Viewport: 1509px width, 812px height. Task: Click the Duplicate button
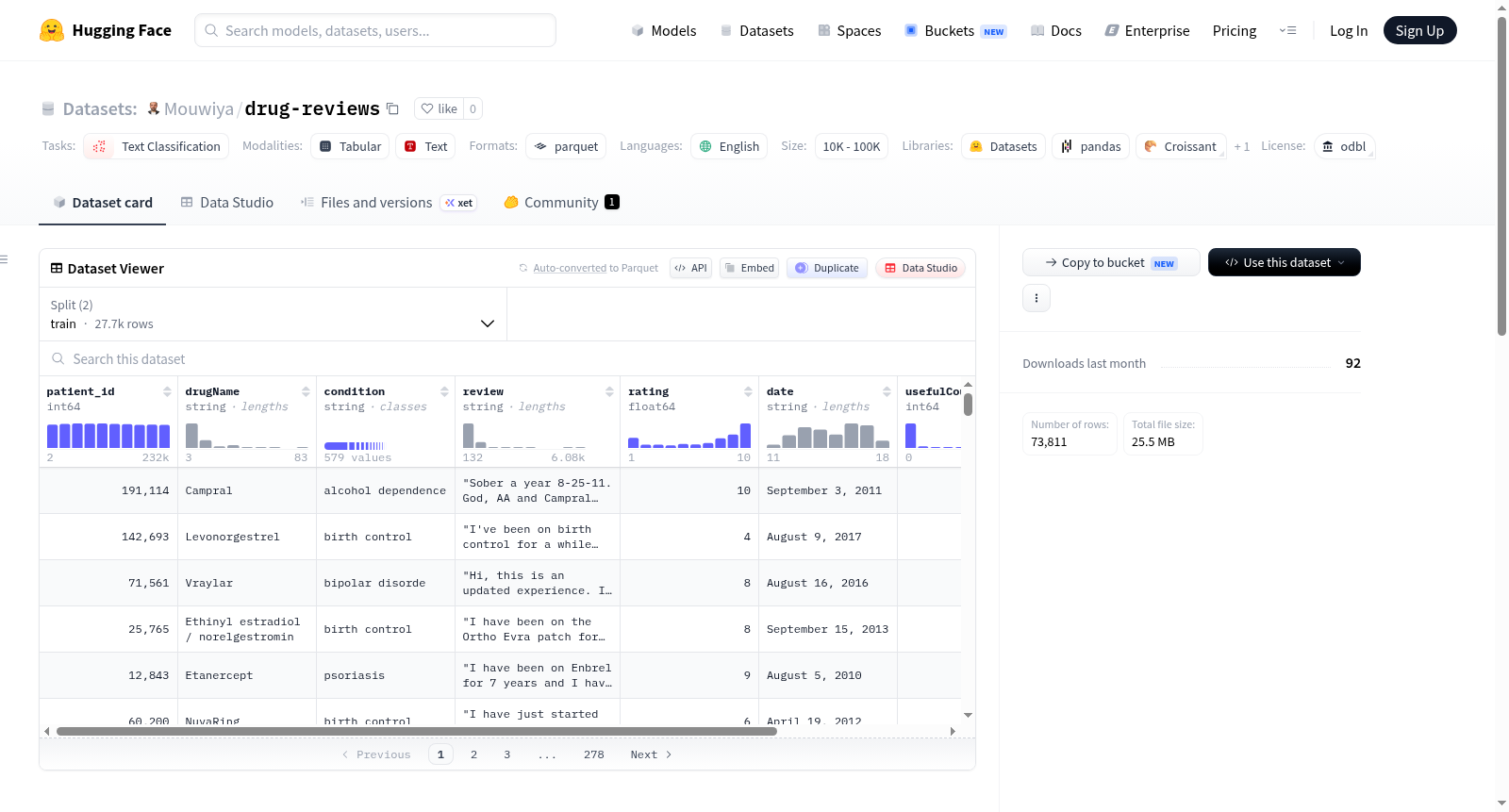[827, 268]
